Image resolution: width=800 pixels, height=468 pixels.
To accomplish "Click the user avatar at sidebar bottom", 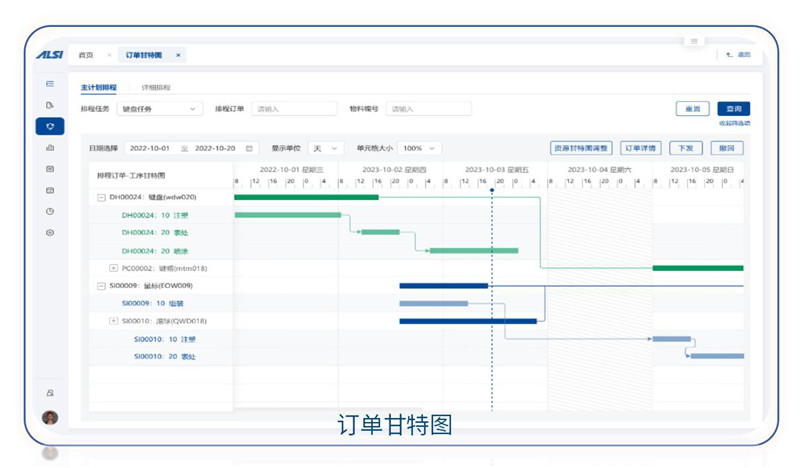I will [x=50, y=417].
